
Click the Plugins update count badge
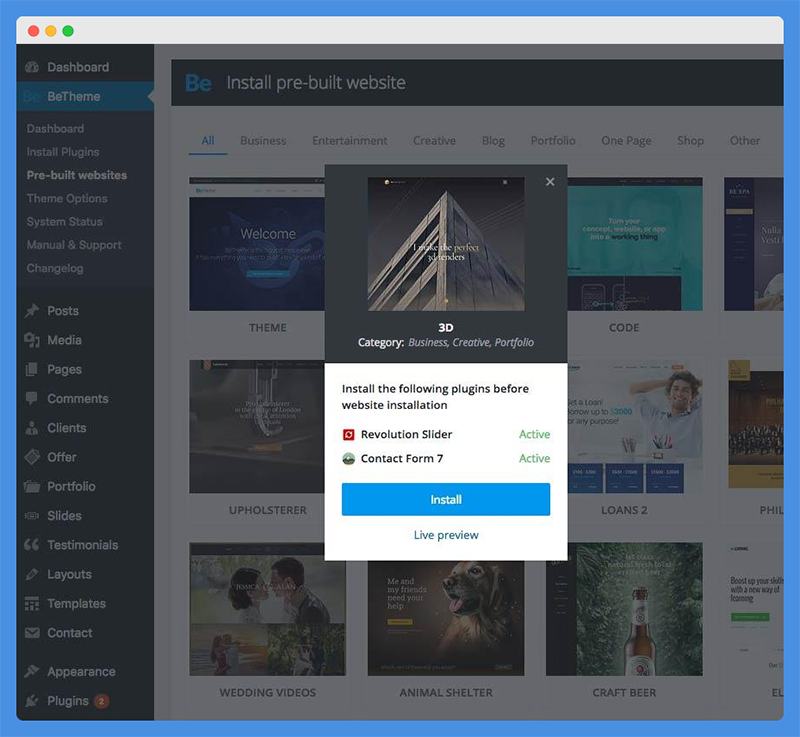coord(102,701)
